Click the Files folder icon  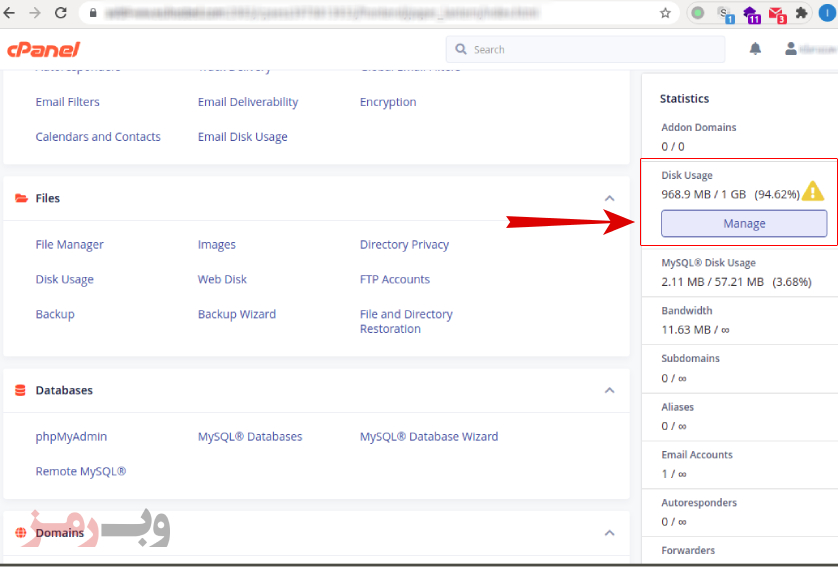[21, 198]
